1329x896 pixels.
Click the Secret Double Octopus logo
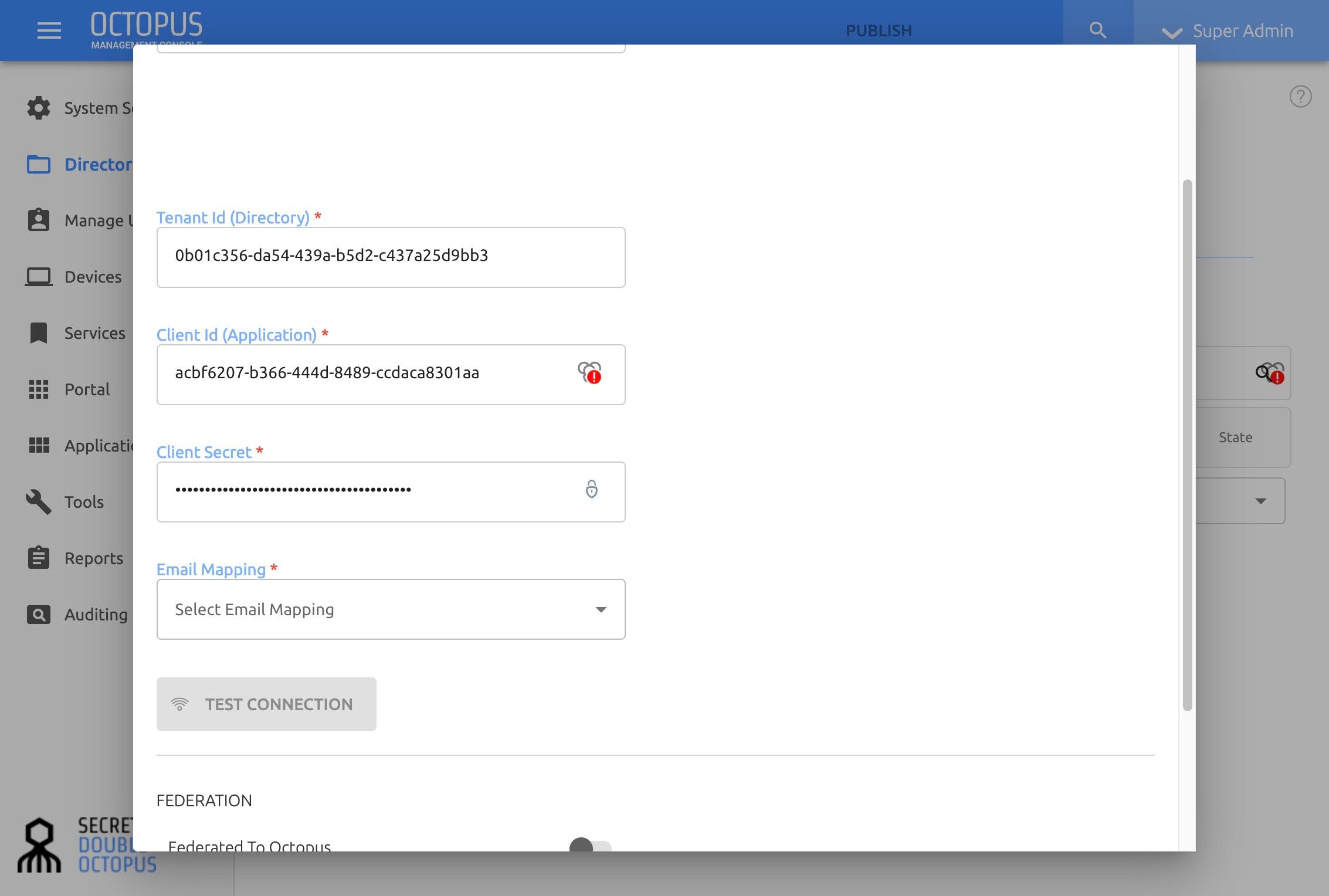click(x=87, y=844)
